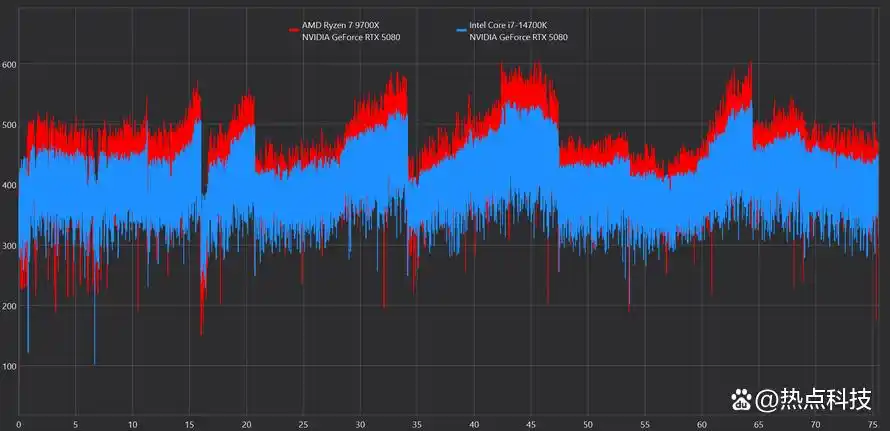Click the RTX 5080 text under Intel Core
Screen dimensions: 890x431
pos(518,37)
